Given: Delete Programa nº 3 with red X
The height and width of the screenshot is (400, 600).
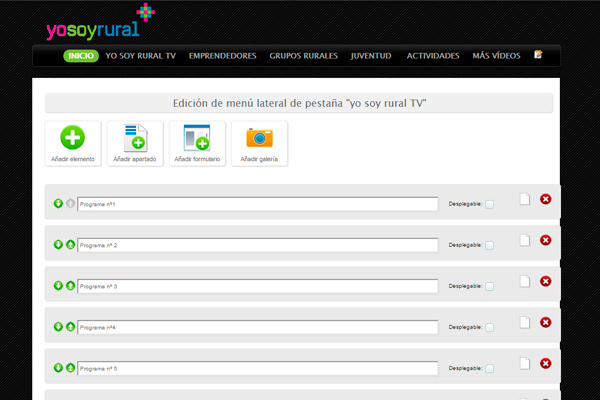Looking at the screenshot, I should [546, 281].
